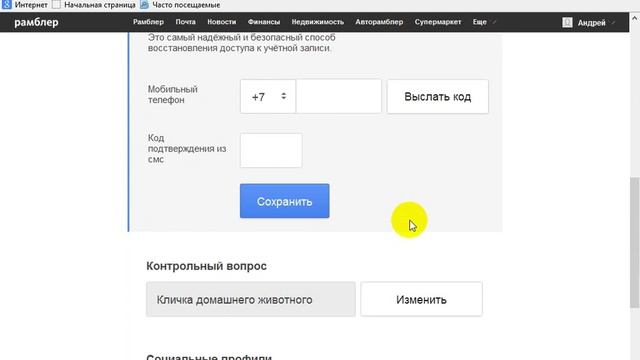Open the +7 country code selector
The height and width of the screenshot is (360, 640).
268,97
